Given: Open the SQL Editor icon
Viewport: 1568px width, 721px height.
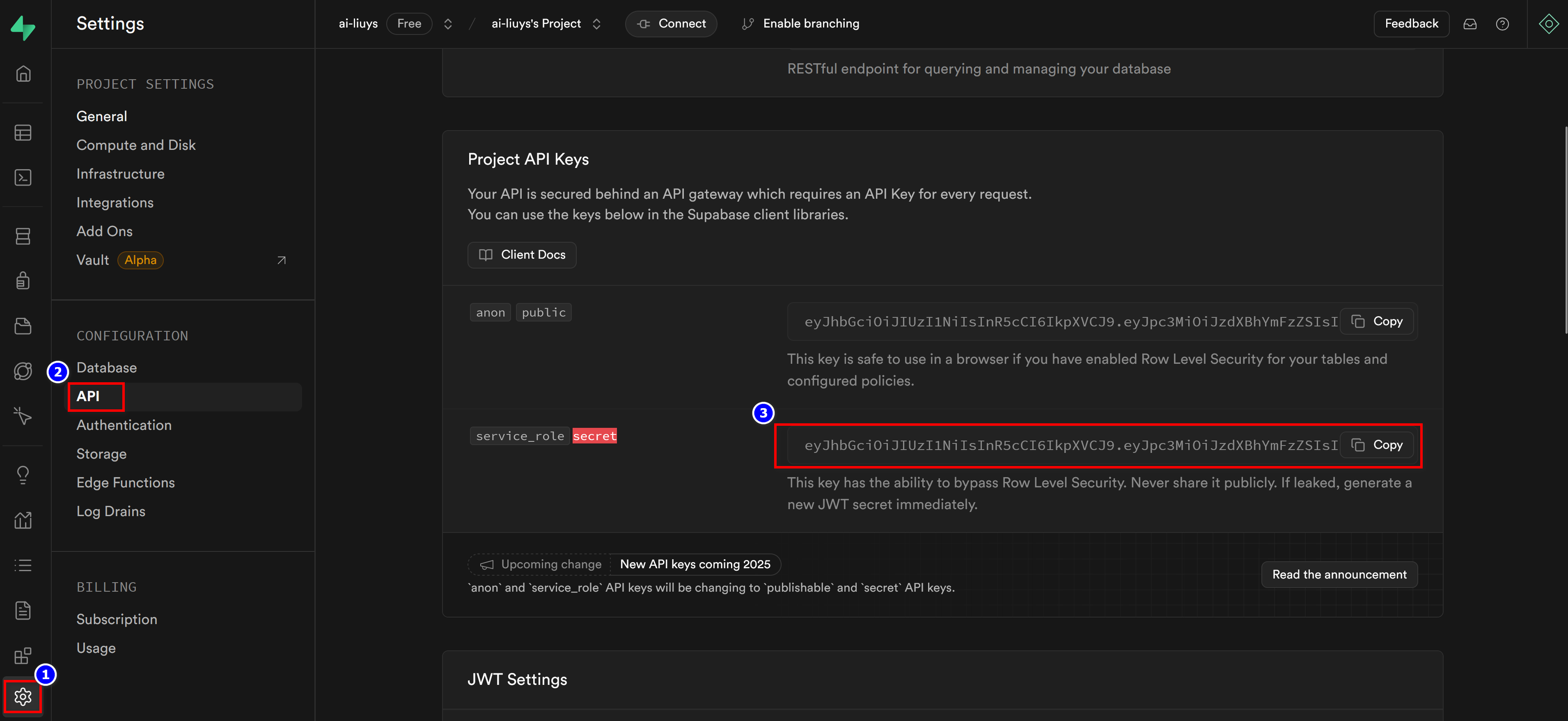Looking at the screenshot, I should [23, 177].
